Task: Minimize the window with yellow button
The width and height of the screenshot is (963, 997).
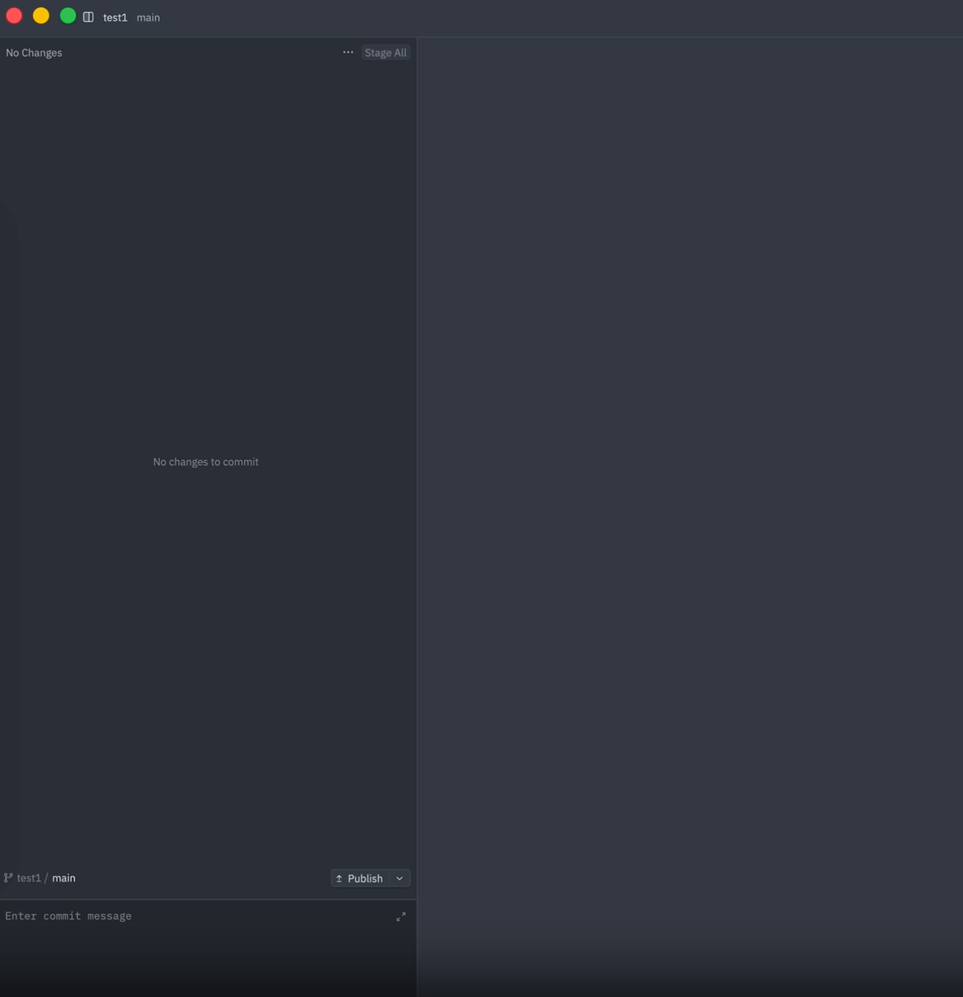Action: click(x=41, y=16)
